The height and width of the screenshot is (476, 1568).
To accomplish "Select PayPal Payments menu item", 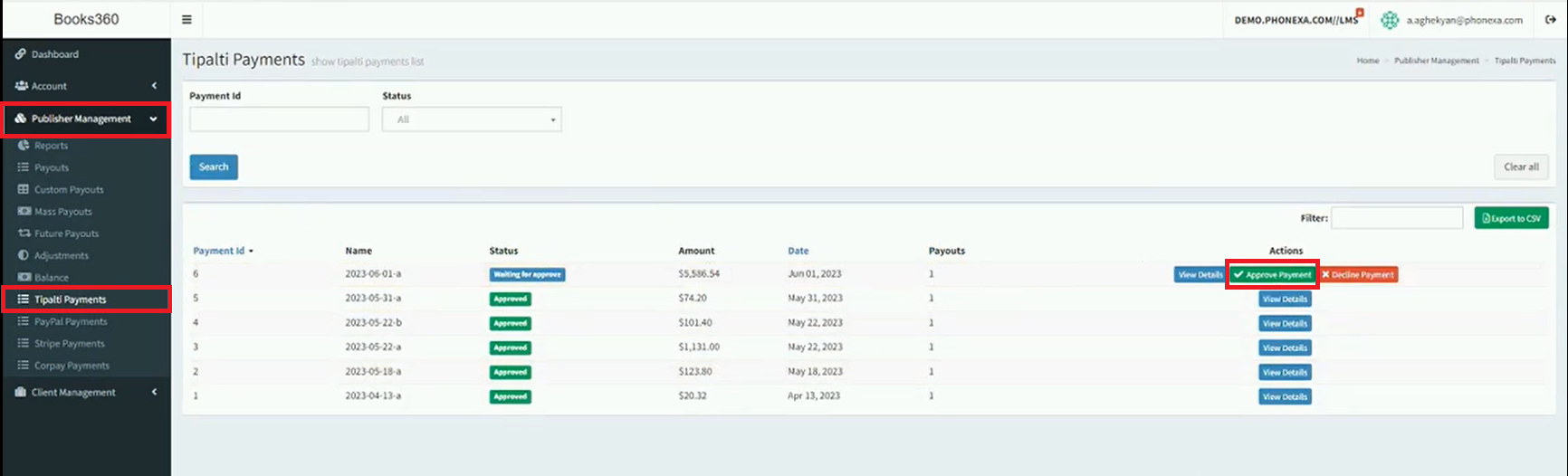I will 71,321.
